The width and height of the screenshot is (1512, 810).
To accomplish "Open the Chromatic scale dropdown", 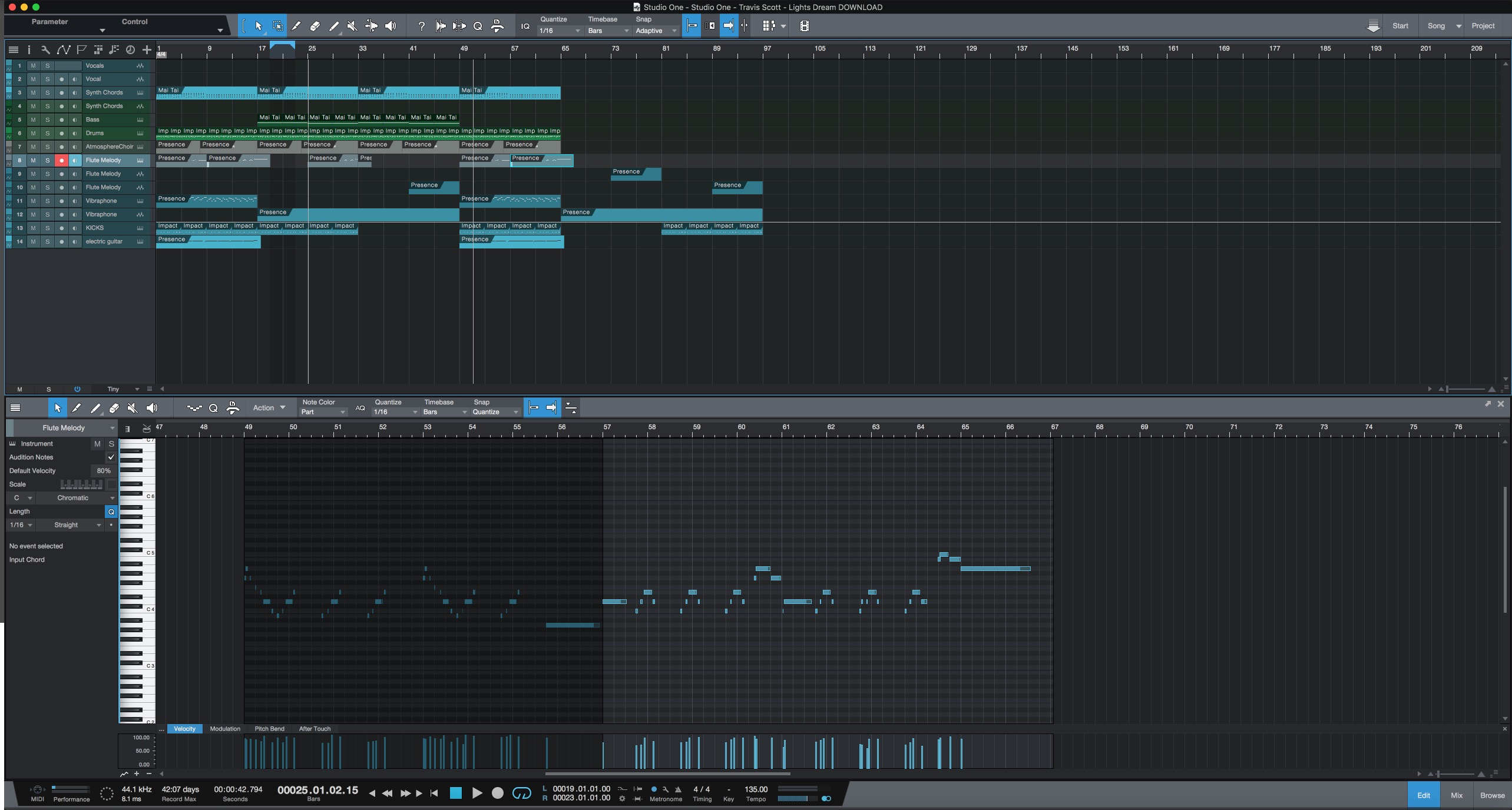I will (77, 497).
